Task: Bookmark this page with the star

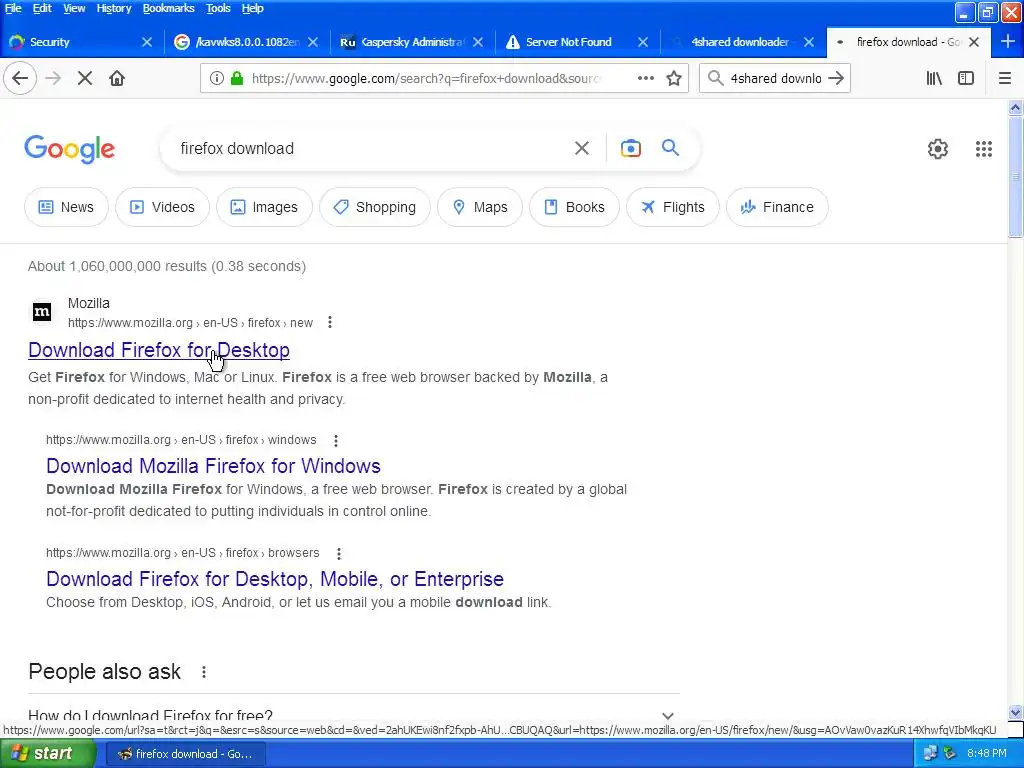Action: [674, 78]
